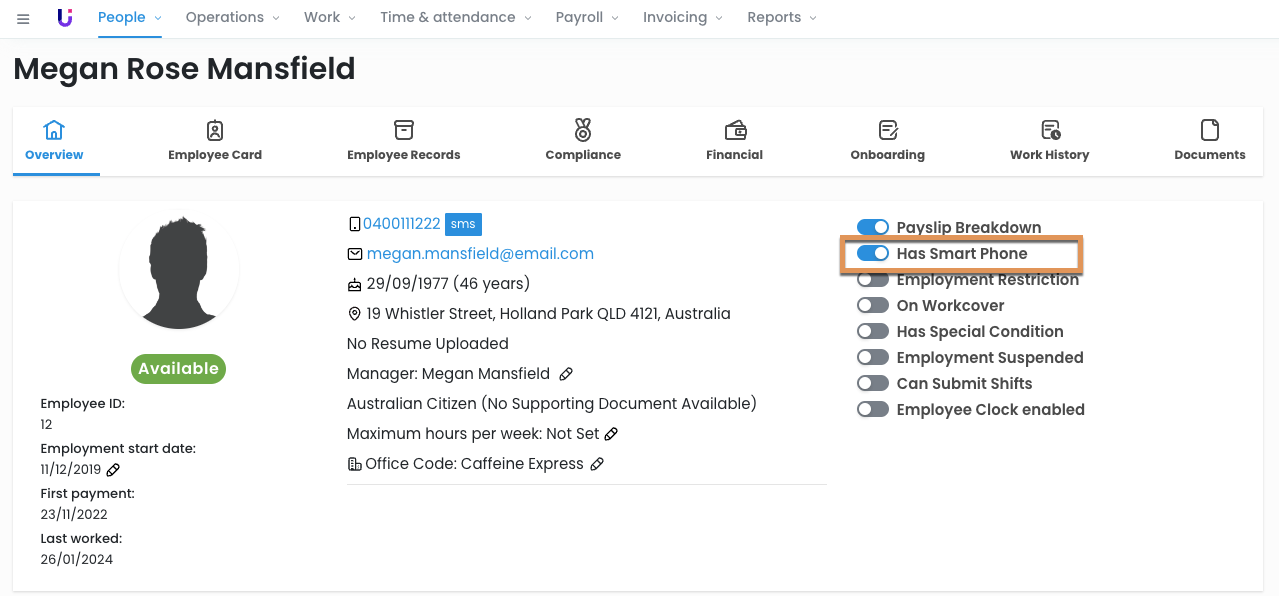The width and height of the screenshot is (1279, 596).
Task: Open the Compliance medal tab
Action: click(x=583, y=140)
